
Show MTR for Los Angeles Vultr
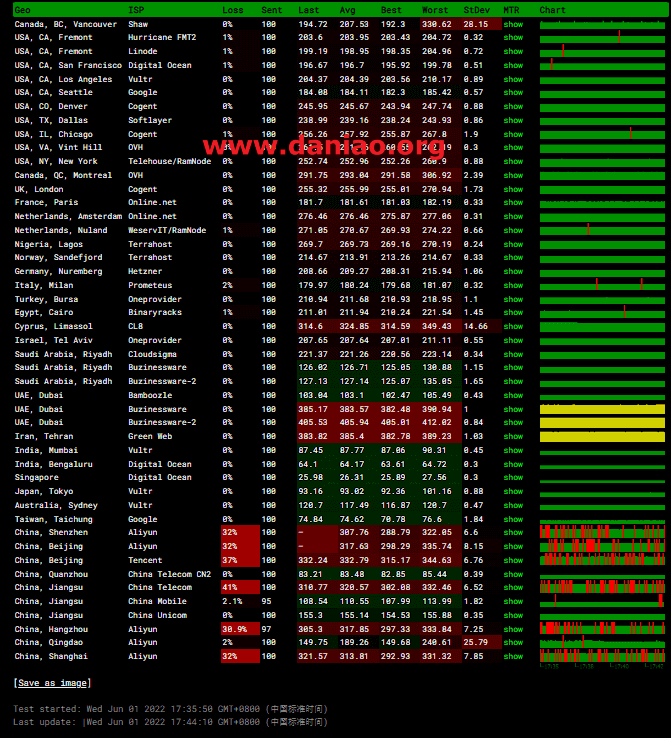tap(513, 80)
